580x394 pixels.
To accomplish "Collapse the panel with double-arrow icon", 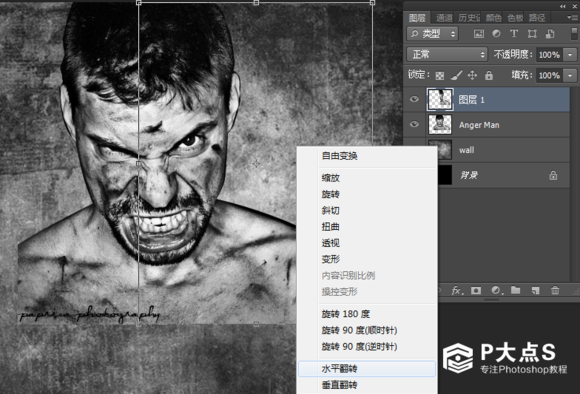I will pyautogui.click(x=563, y=6).
